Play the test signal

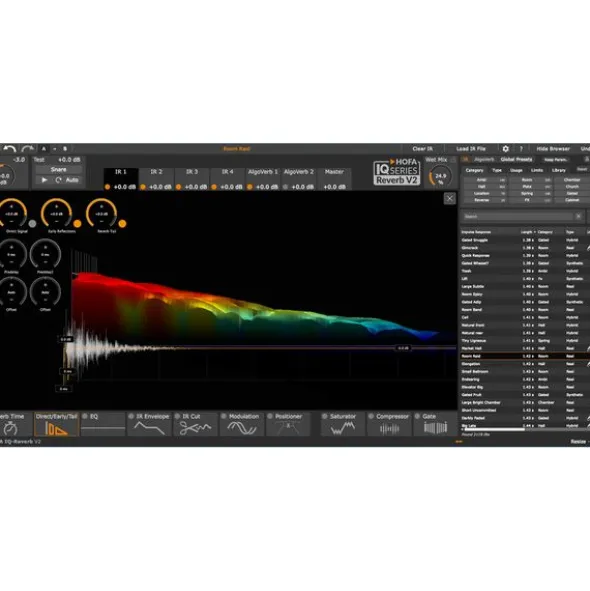click(x=44, y=180)
